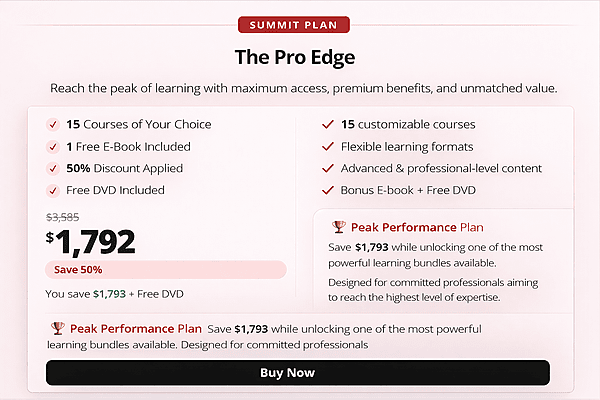The height and width of the screenshot is (400, 600).
Task: Click the crossed-out $3,585 original price
Action: pos(63,216)
